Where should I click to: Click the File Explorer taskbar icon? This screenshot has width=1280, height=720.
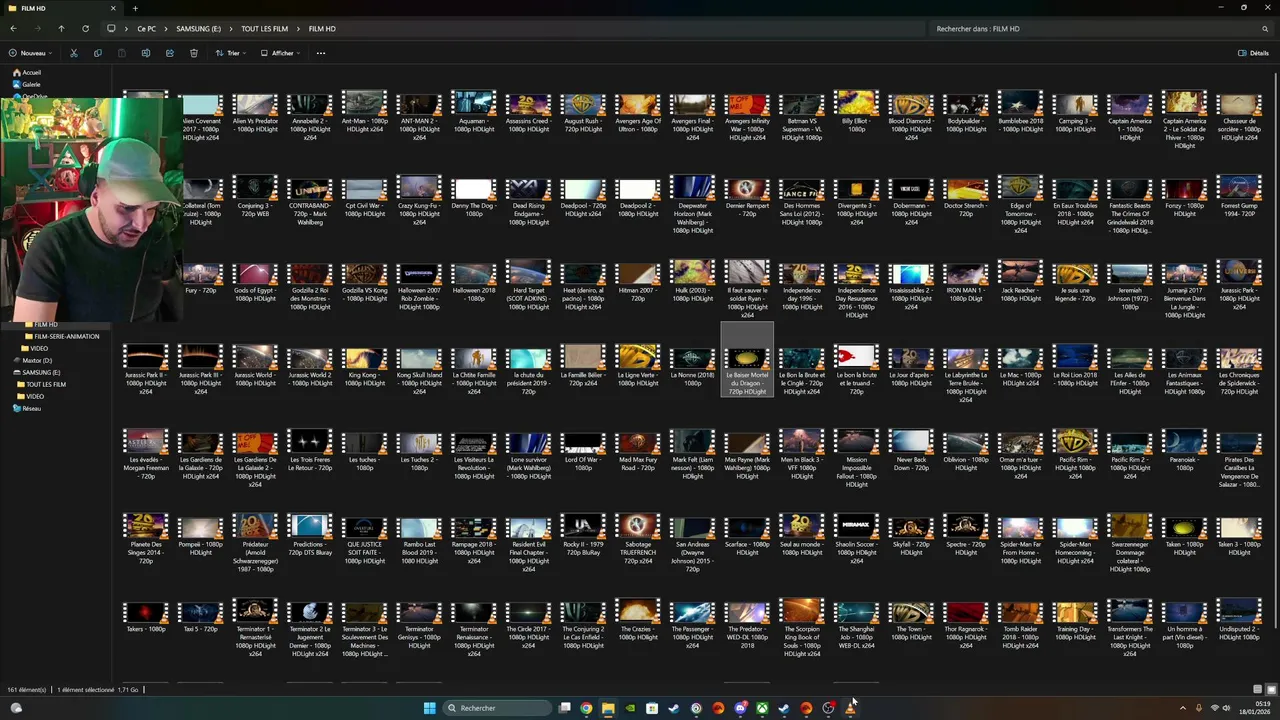tap(608, 708)
